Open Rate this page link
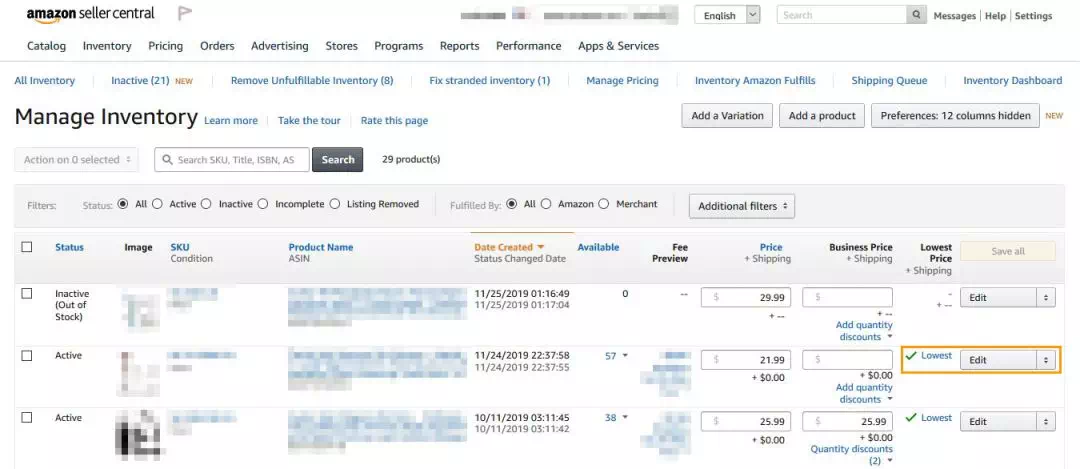1080x469 pixels. click(394, 121)
